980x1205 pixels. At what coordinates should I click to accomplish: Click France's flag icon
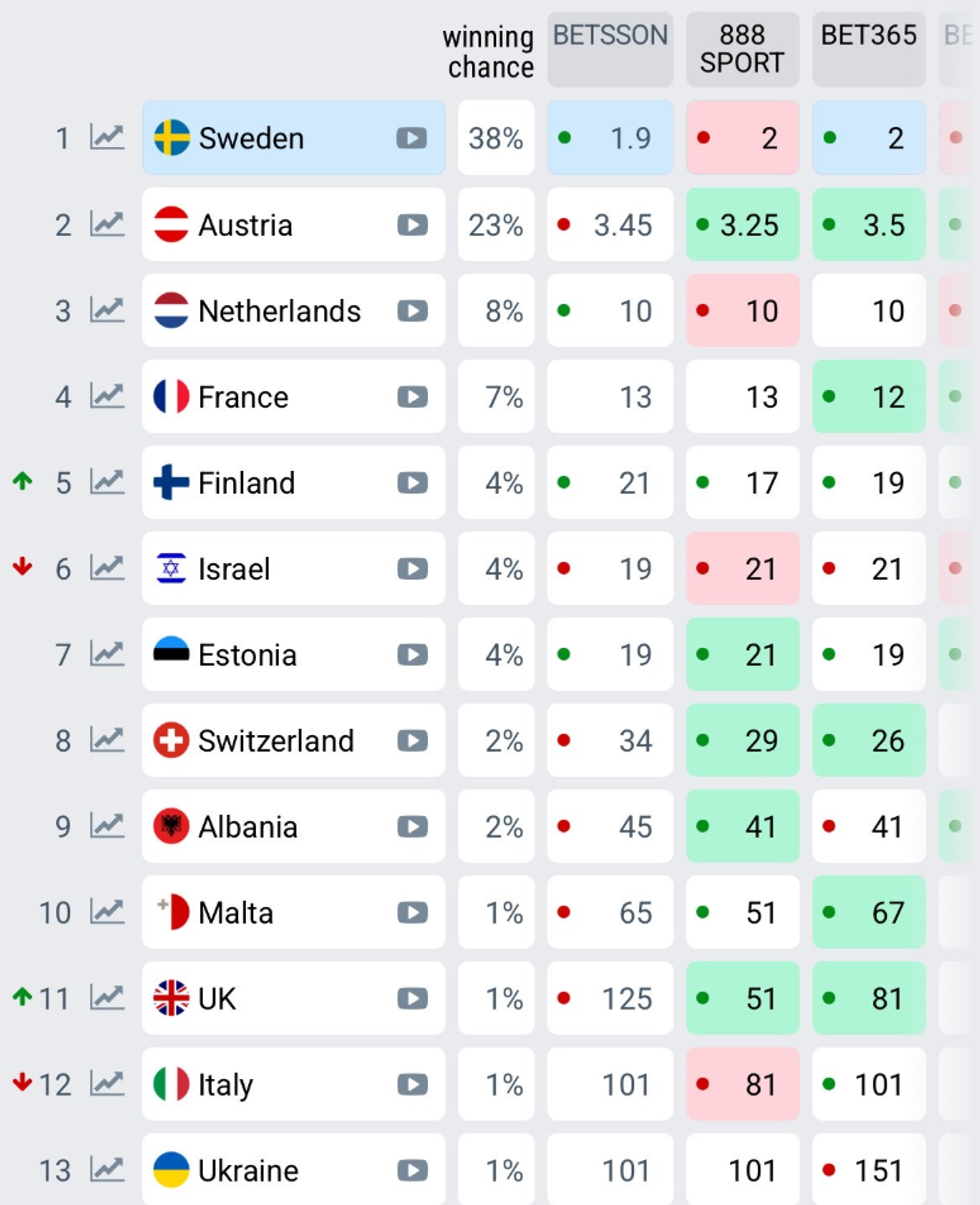pos(171,397)
